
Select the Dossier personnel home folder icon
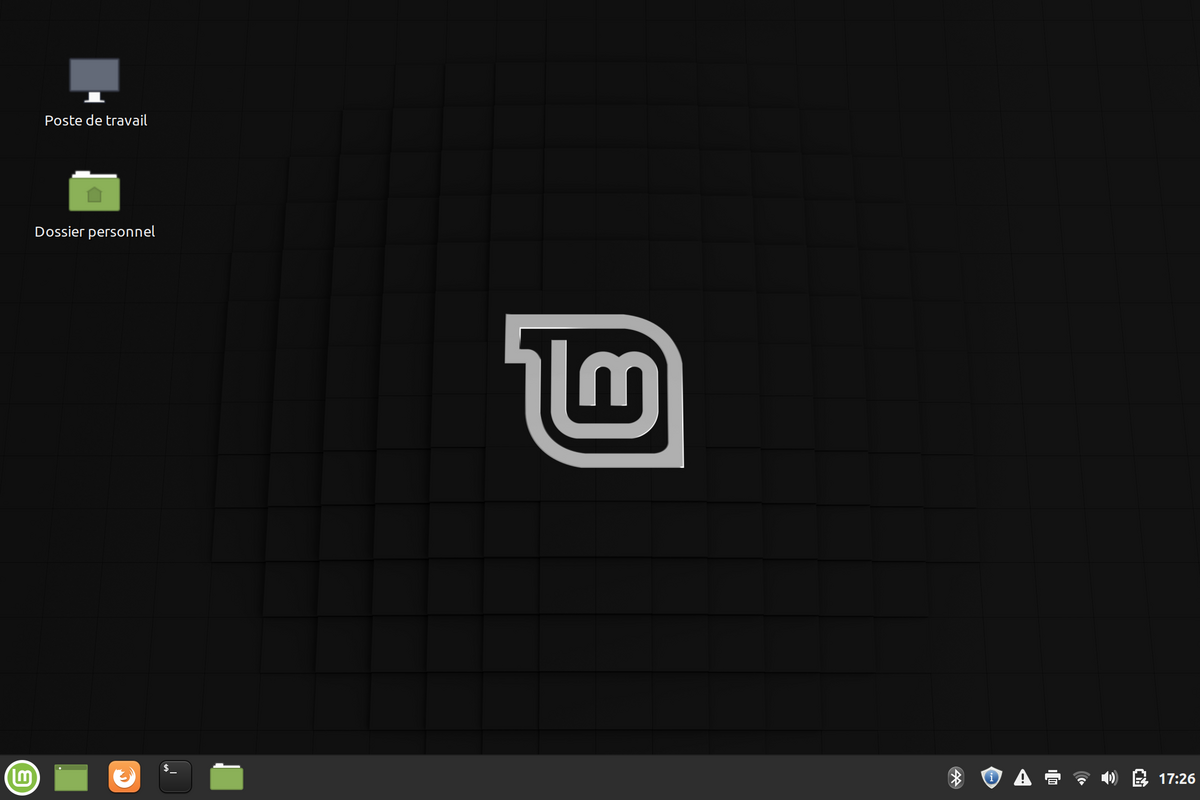click(x=94, y=190)
